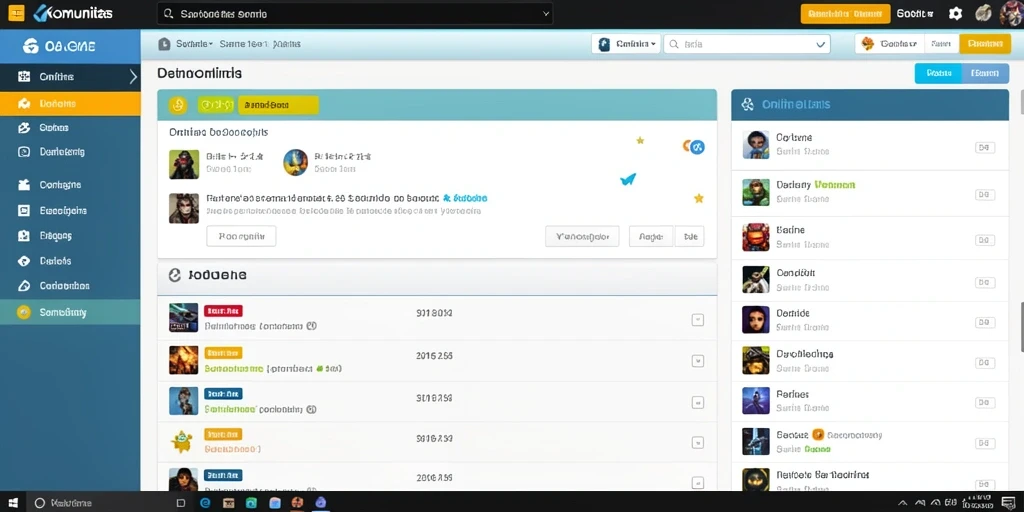Image resolution: width=1024 pixels, height=512 pixels.
Task: Open the dropdown with the dark blue icon in the subheader
Action: pos(626,44)
